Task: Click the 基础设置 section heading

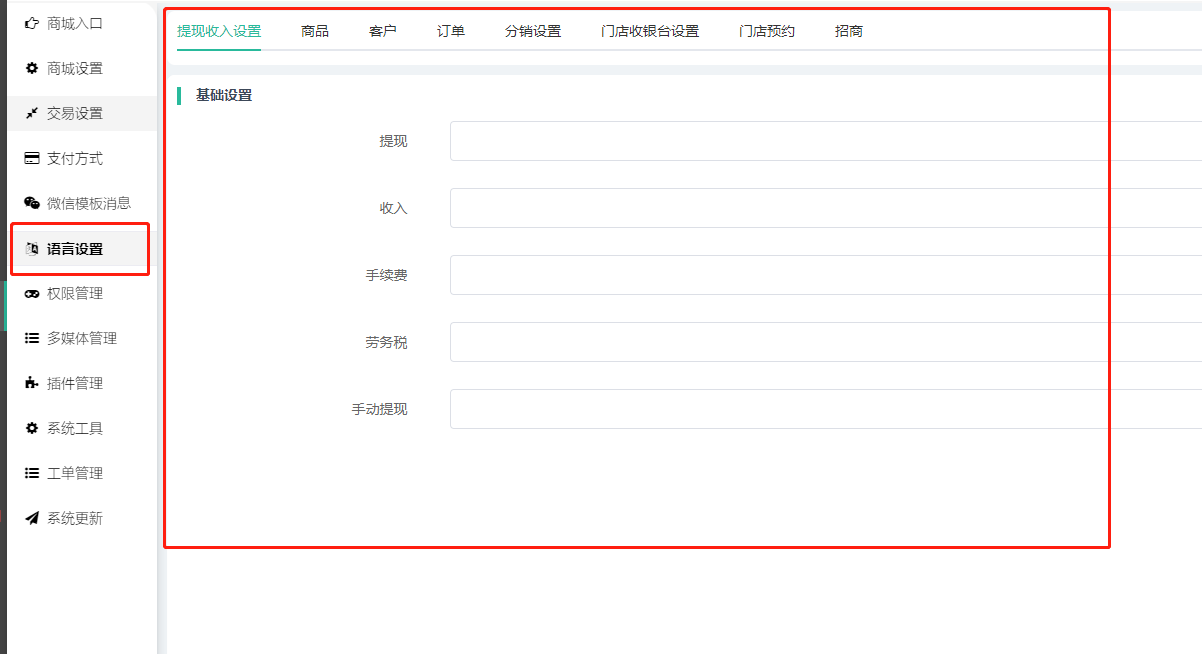Action: (224, 95)
